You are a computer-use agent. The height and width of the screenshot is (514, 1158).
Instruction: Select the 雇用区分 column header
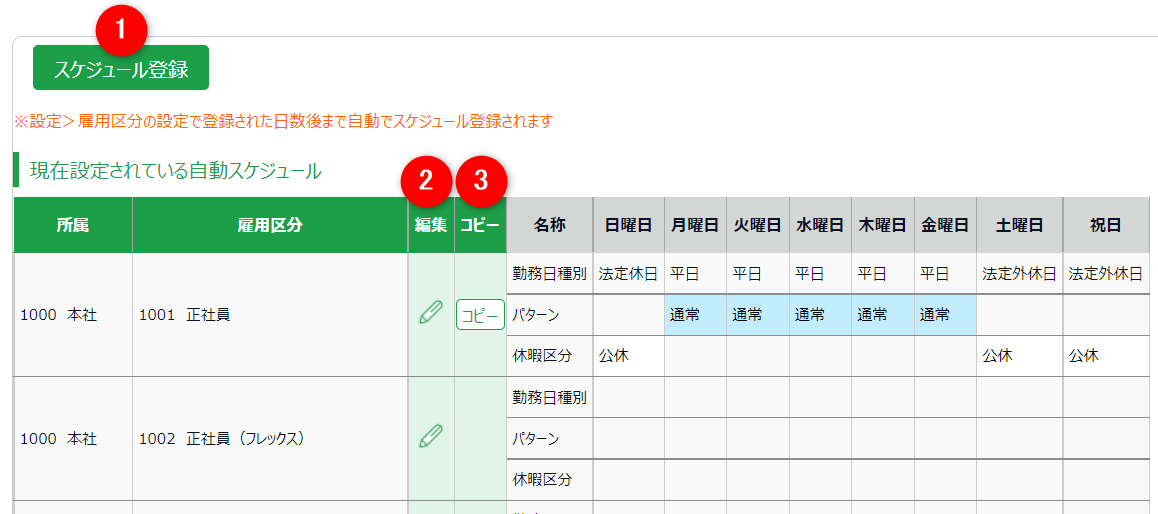pyautogui.click(x=270, y=225)
